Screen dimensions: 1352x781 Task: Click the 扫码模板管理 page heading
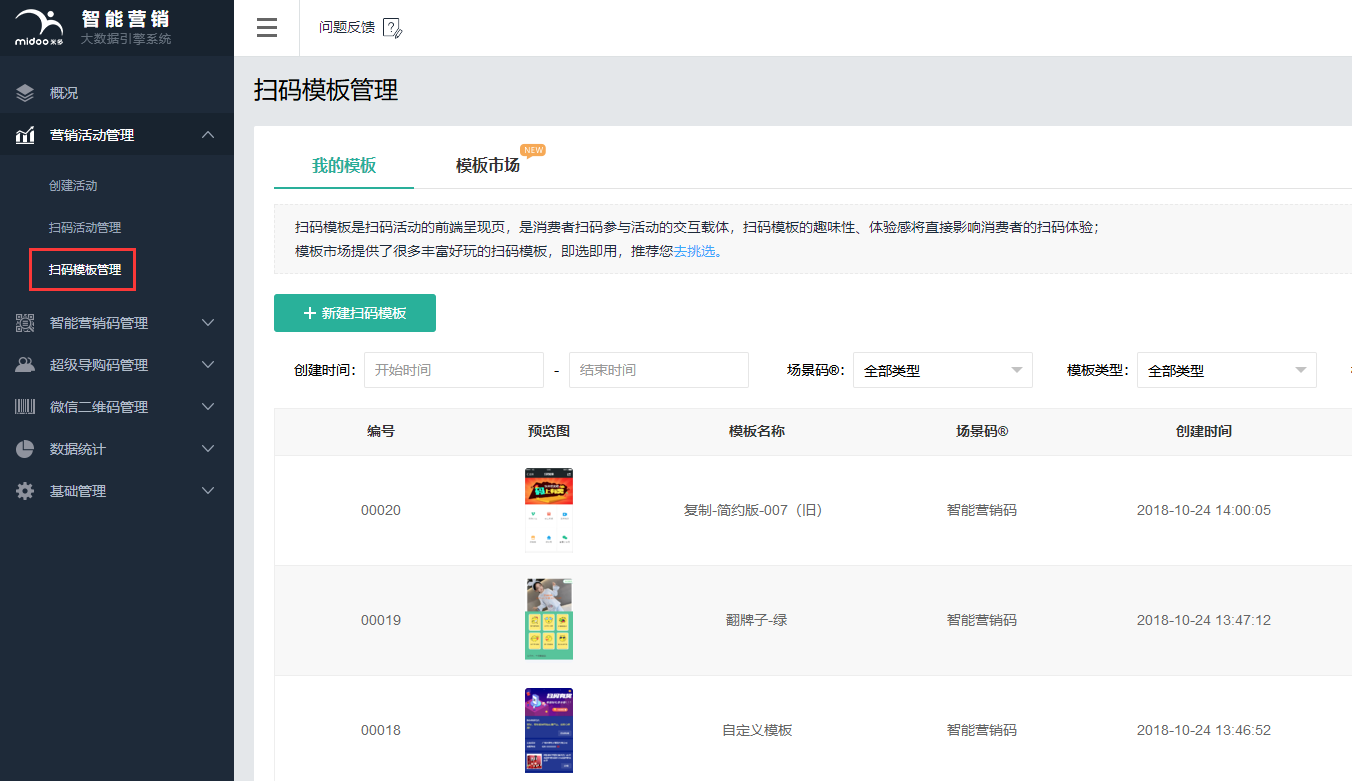(x=326, y=90)
